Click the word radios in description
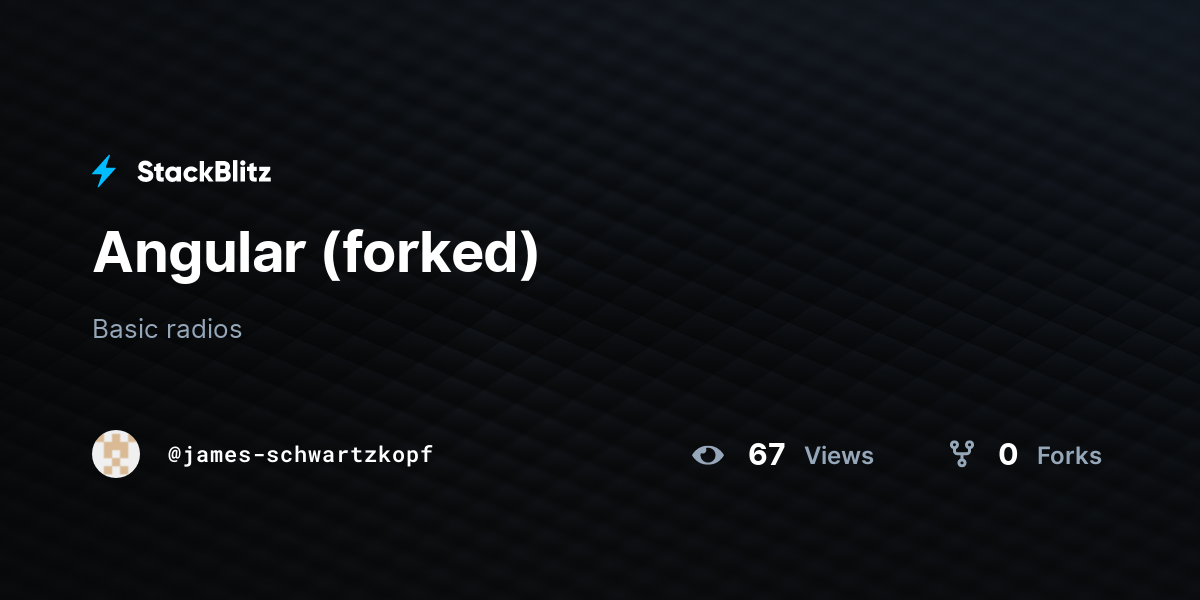 (x=205, y=329)
